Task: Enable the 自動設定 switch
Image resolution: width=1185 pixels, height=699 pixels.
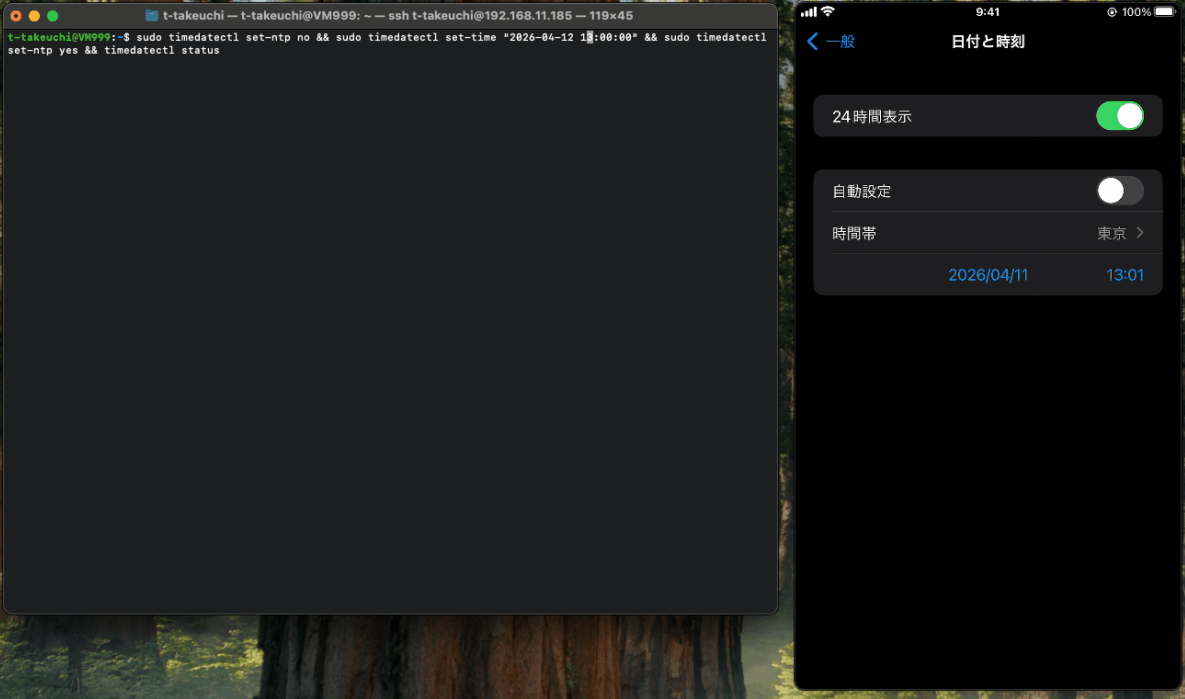Action: pos(1119,190)
